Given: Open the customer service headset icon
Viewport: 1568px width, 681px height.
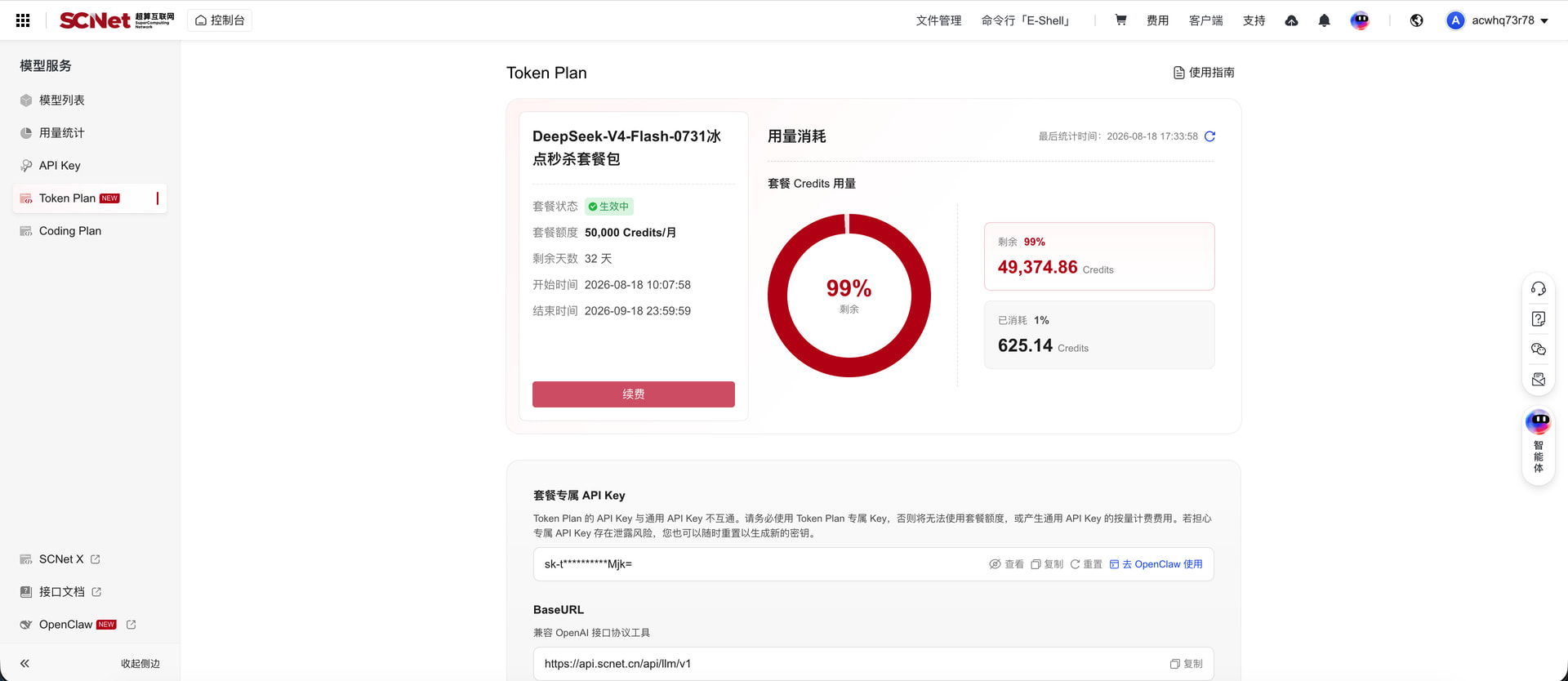Looking at the screenshot, I should [1539, 288].
